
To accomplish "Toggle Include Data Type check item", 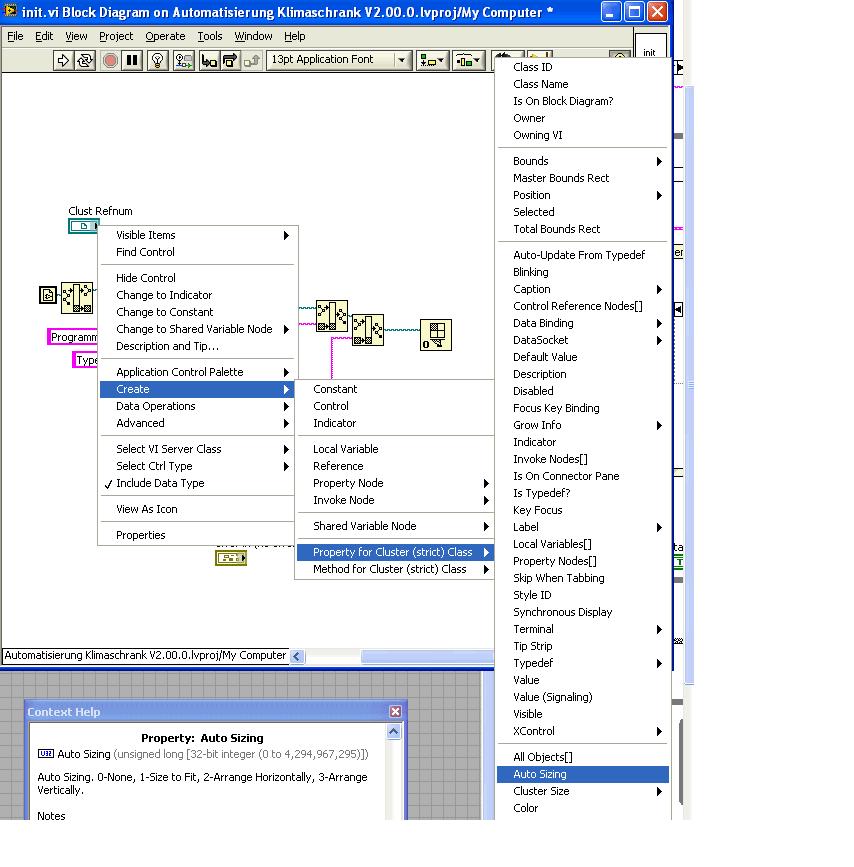I will (x=197, y=483).
